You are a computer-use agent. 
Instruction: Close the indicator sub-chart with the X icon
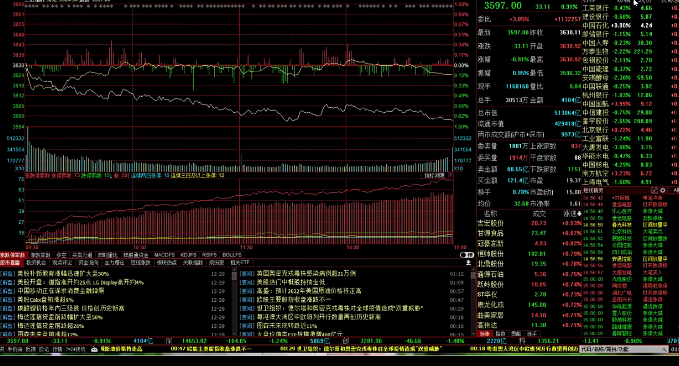pyautogui.click(x=450, y=175)
